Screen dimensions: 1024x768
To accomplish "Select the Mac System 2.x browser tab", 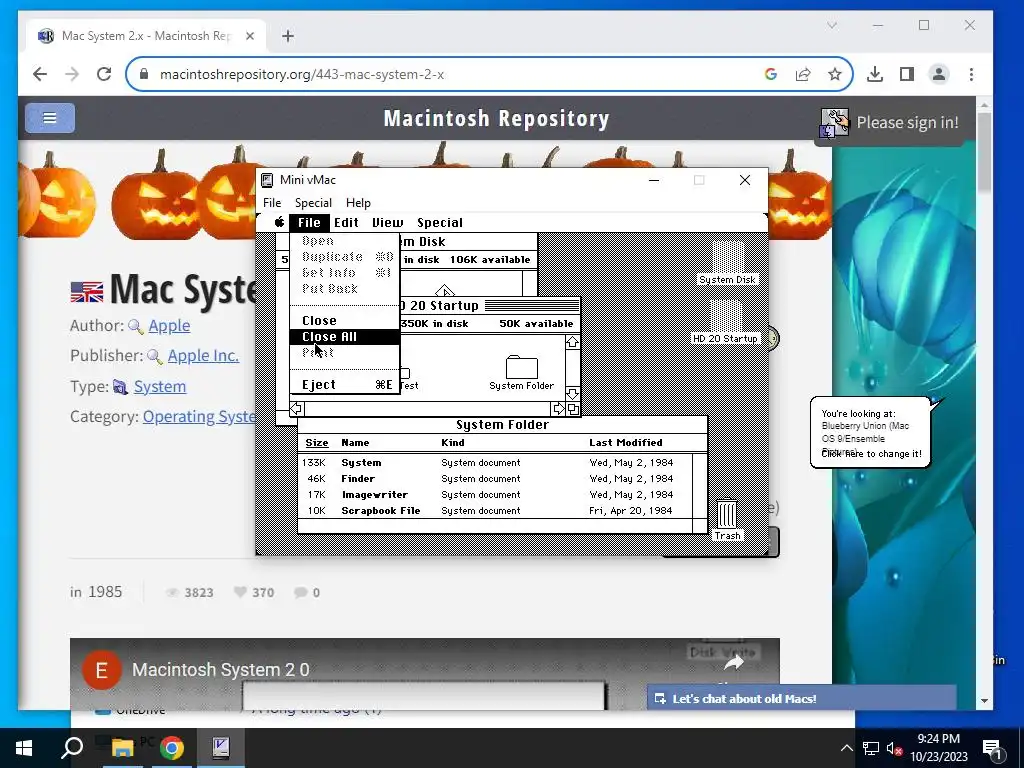I will pyautogui.click(x=146, y=36).
